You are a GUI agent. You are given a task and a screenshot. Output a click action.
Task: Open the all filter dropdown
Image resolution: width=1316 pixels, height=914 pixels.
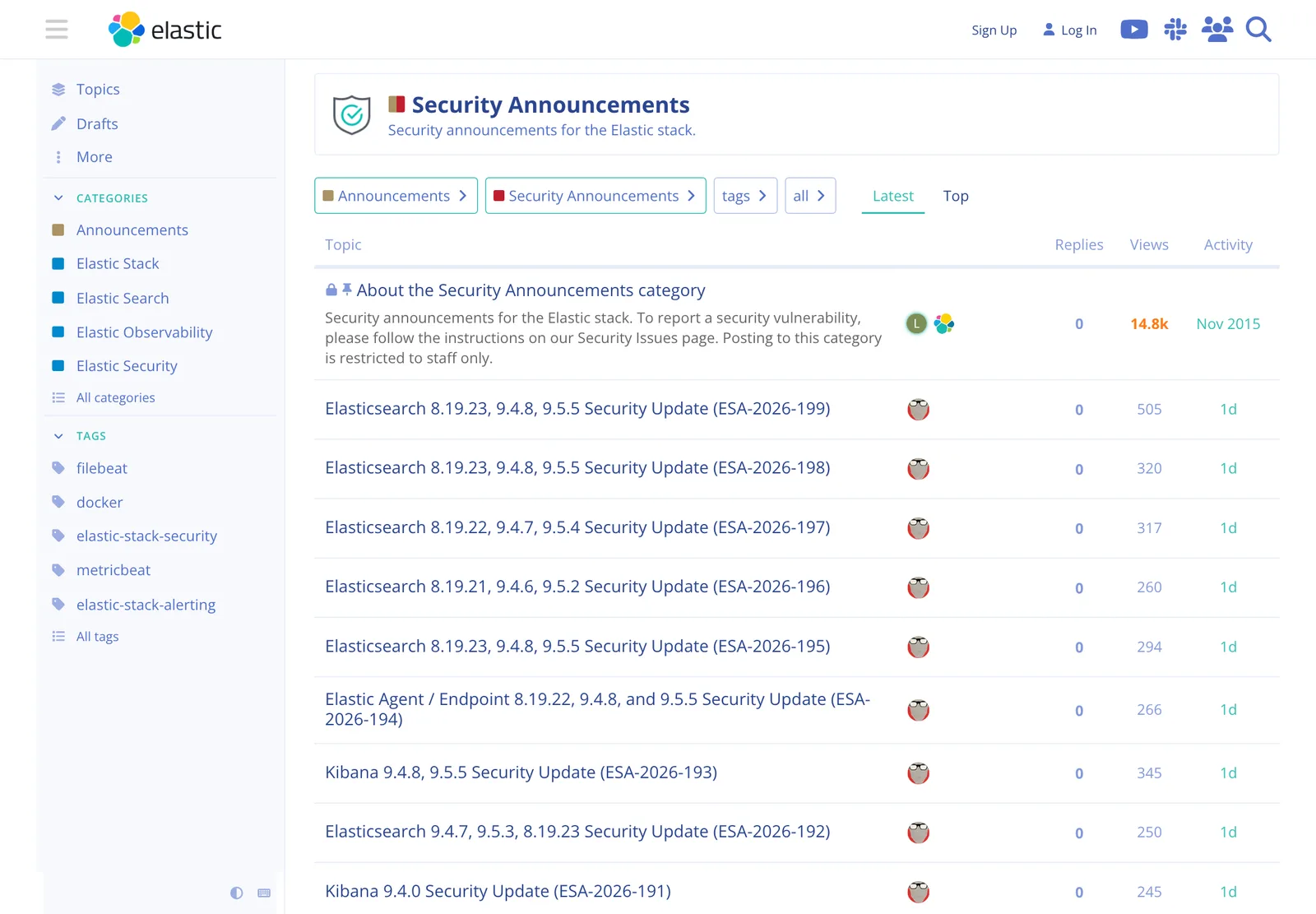(x=810, y=196)
